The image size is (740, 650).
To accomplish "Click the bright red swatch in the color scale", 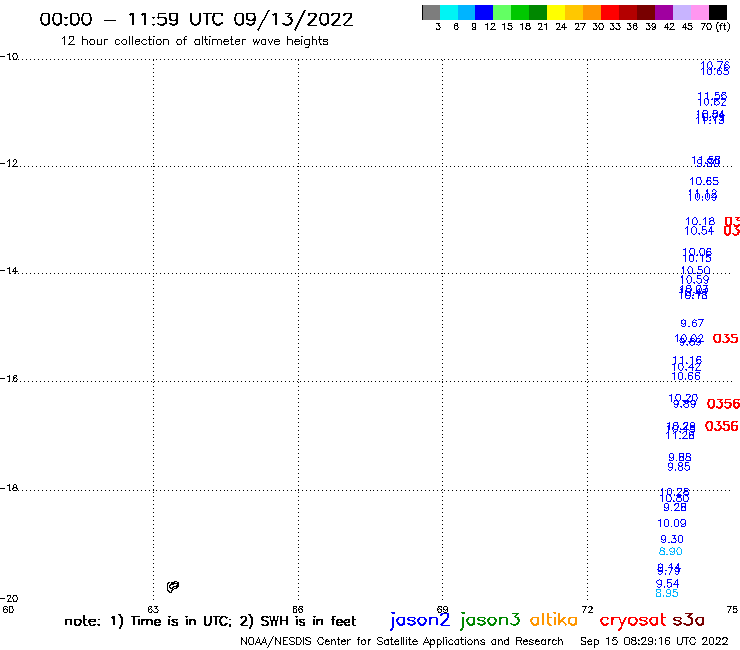I will pyautogui.click(x=610, y=12).
